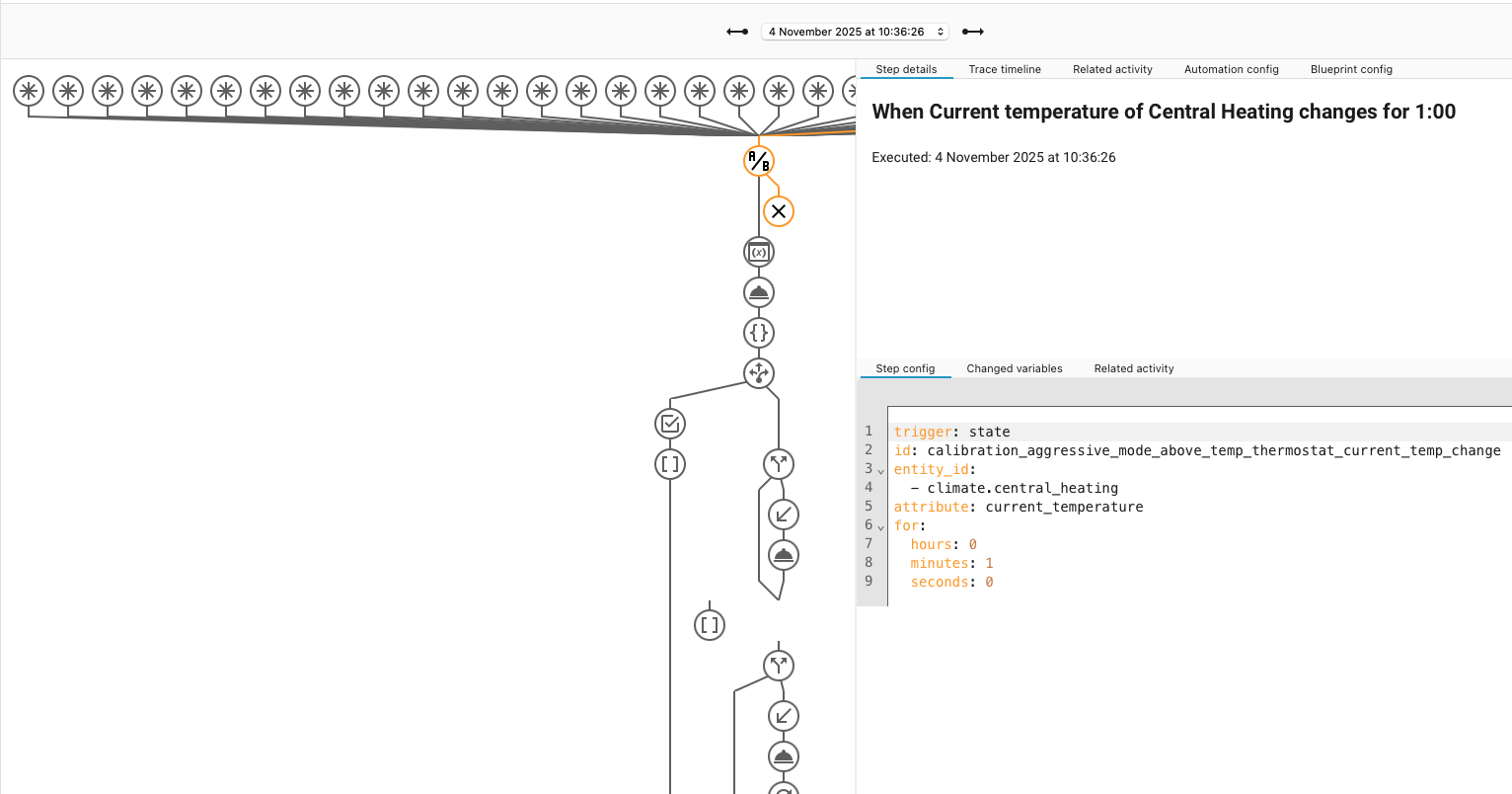Select the lowest bell node

click(x=784, y=756)
